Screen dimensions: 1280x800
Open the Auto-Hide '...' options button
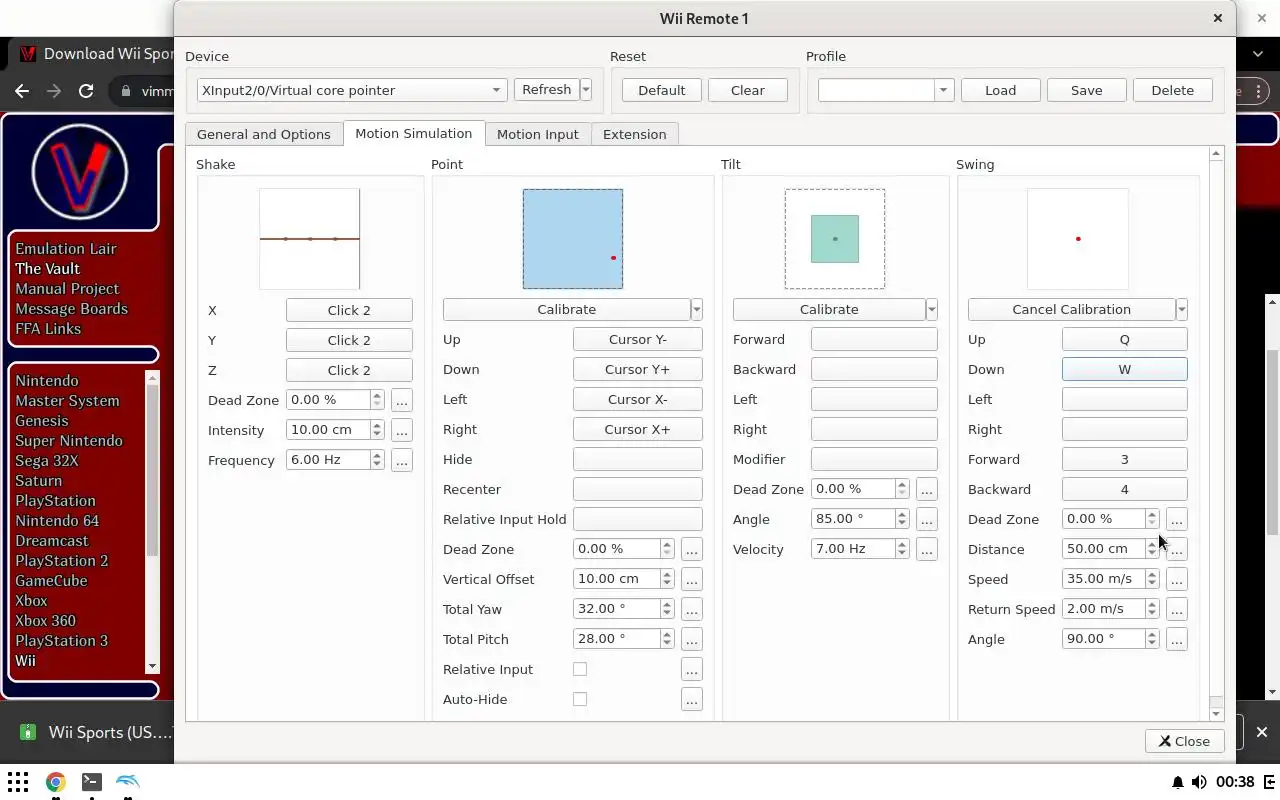pos(691,699)
